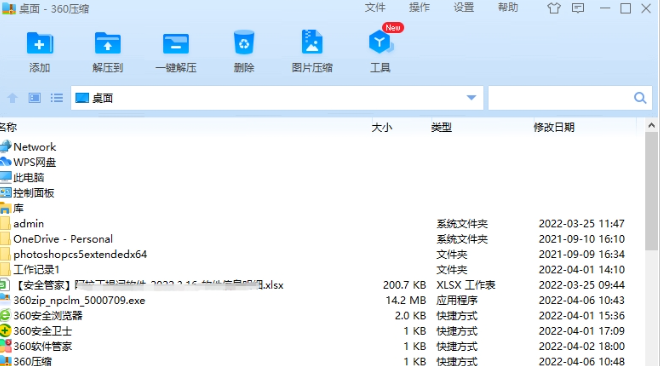This screenshot has height=366, width=660.
Task: Click the 应用程序 type cell
Action: coord(457,300)
